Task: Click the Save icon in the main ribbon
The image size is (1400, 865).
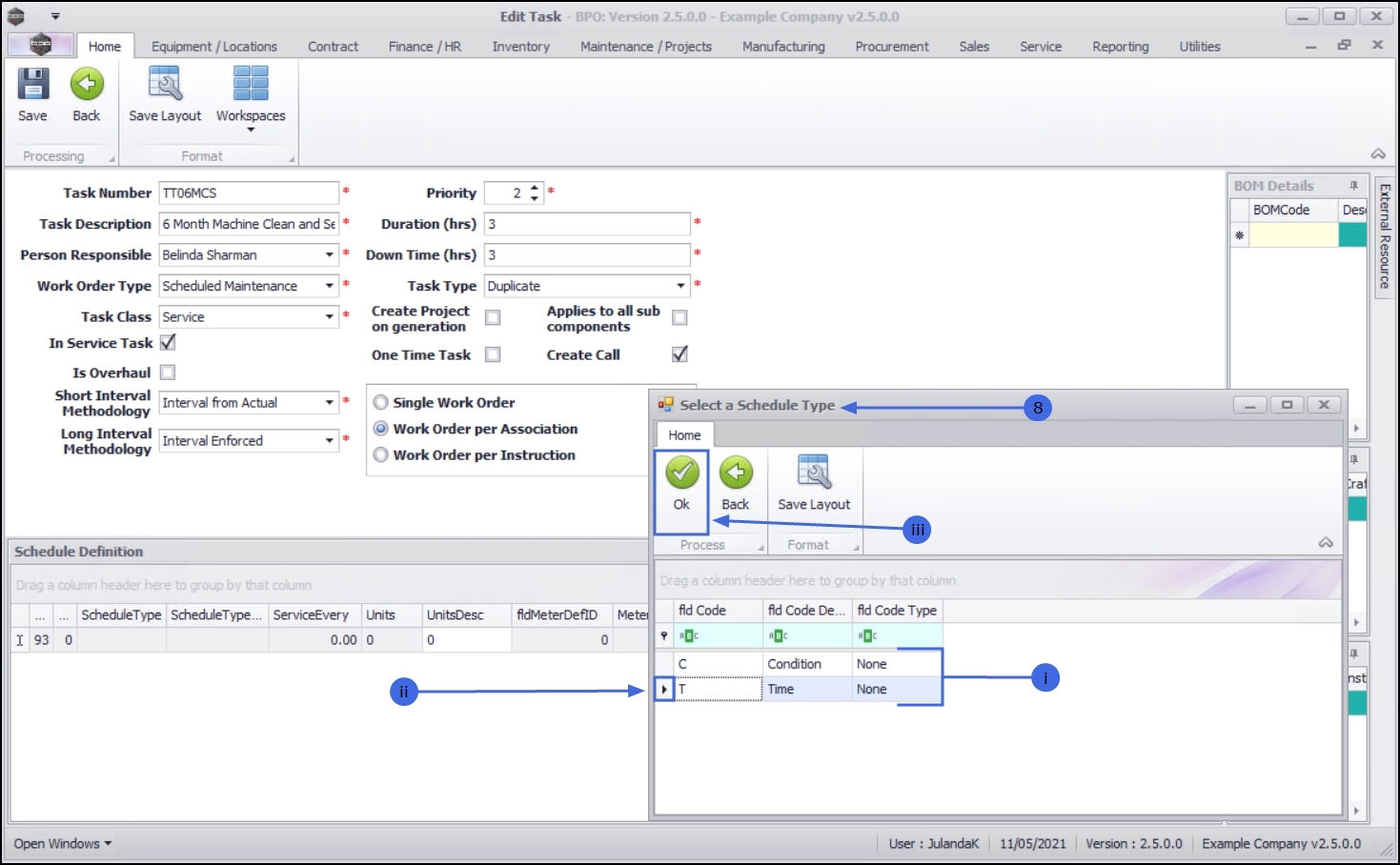Action: tap(33, 85)
